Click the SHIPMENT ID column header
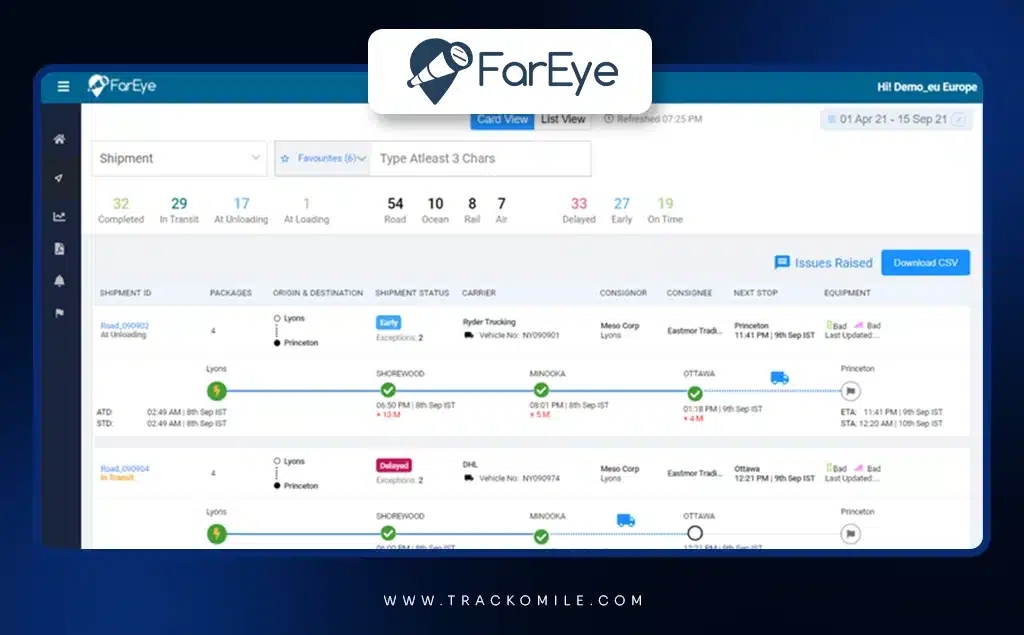 click(x=125, y=293)
